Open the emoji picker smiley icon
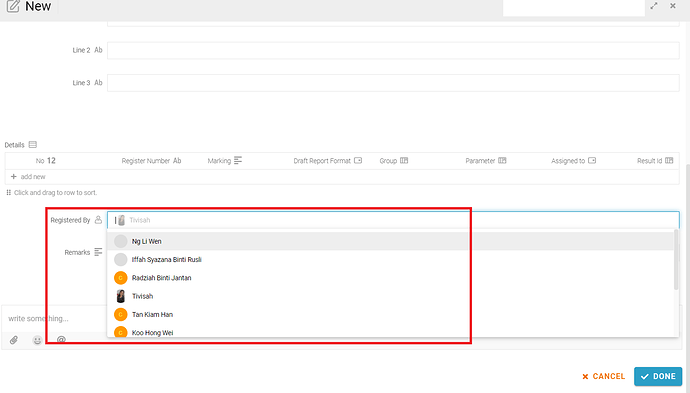The image size is (690, 393). pos(37,340)
